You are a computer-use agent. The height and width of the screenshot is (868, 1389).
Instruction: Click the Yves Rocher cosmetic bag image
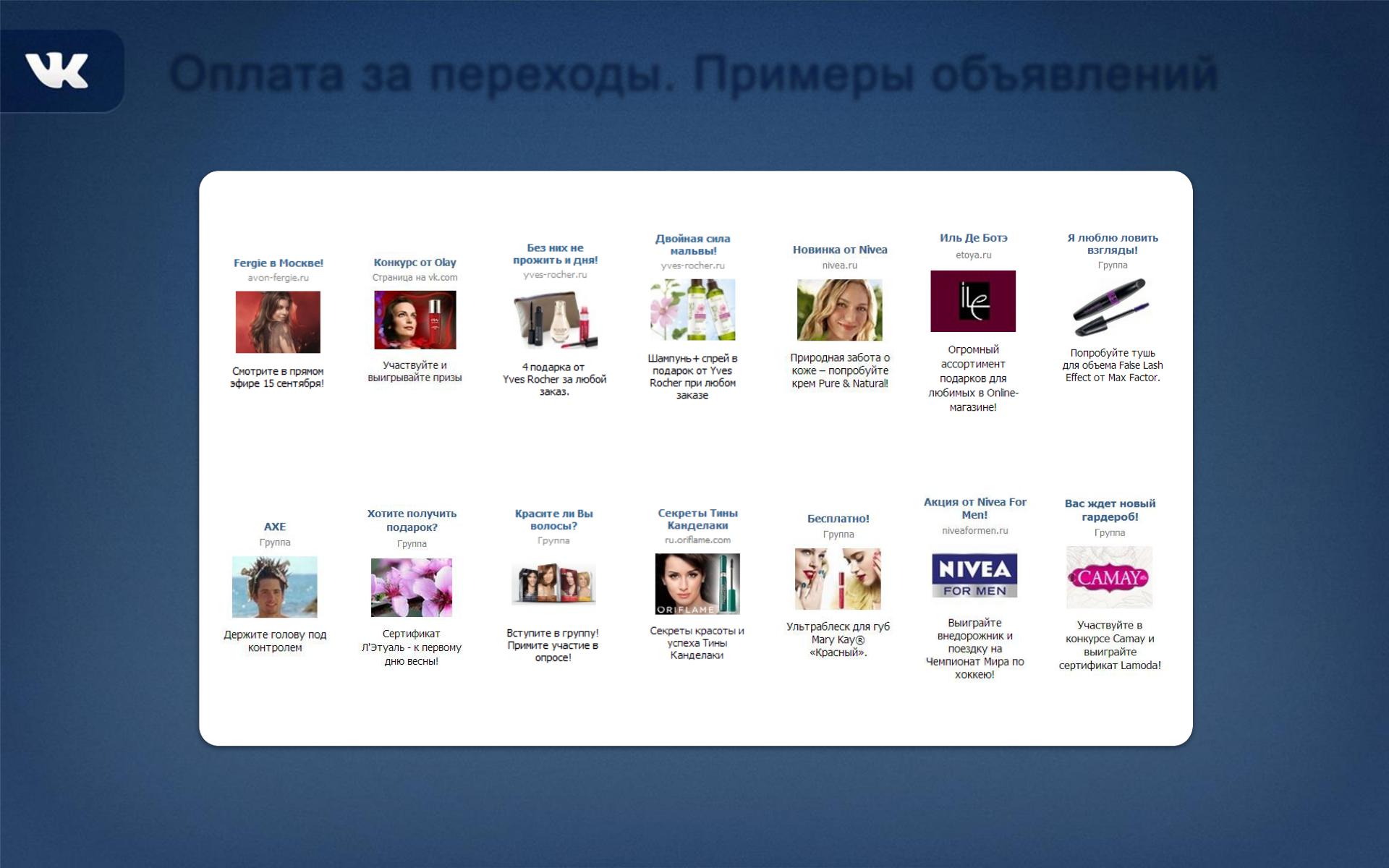pos(555,319)
